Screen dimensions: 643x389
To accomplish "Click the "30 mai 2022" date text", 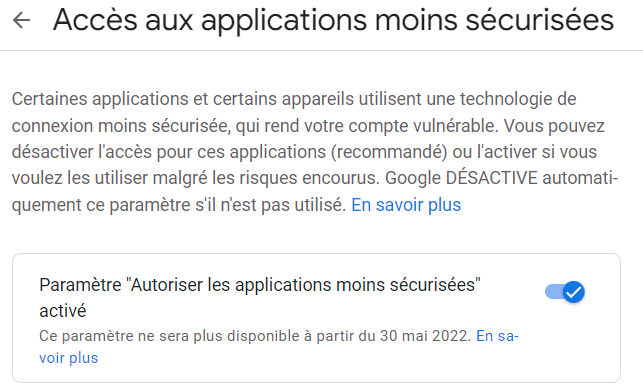I will tap(425, 336).
